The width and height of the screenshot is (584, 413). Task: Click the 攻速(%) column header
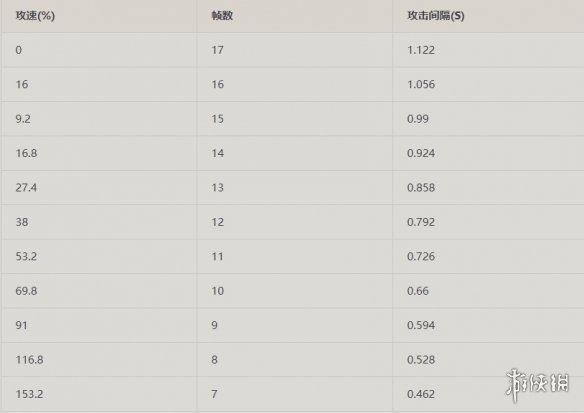pyautogui.click(x=35, y=16)
